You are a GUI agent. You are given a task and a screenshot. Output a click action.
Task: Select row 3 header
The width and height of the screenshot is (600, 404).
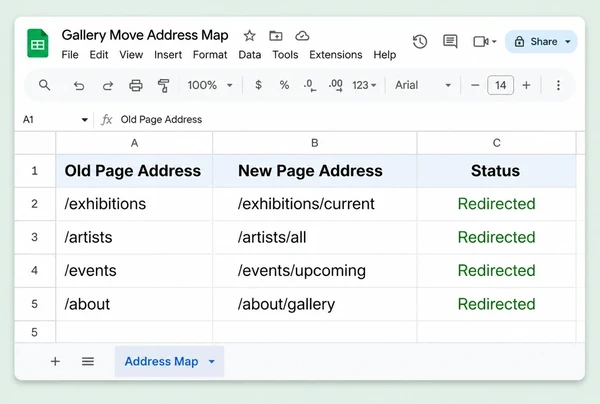[35, 237]
